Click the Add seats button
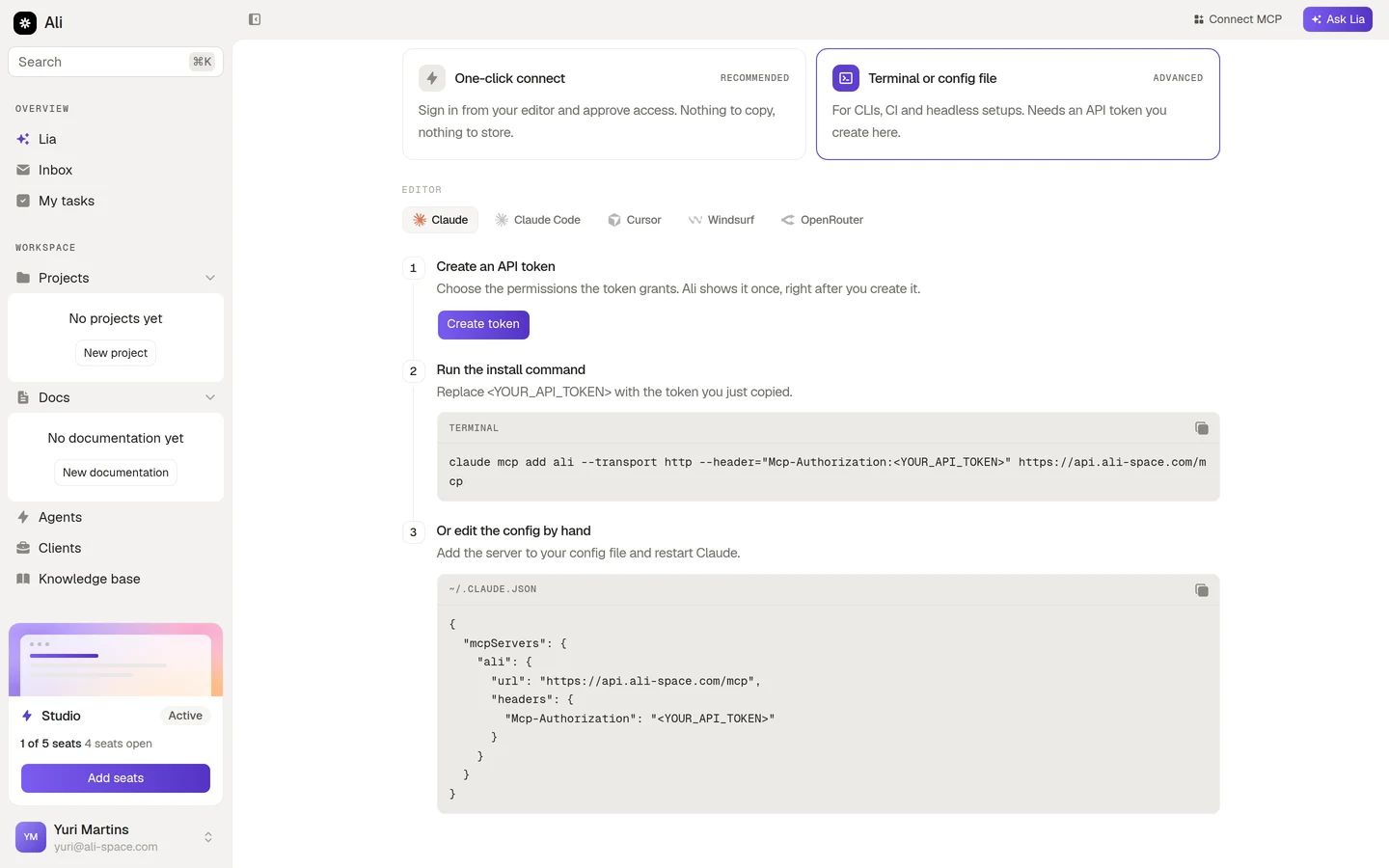 [x=116, y=778]
